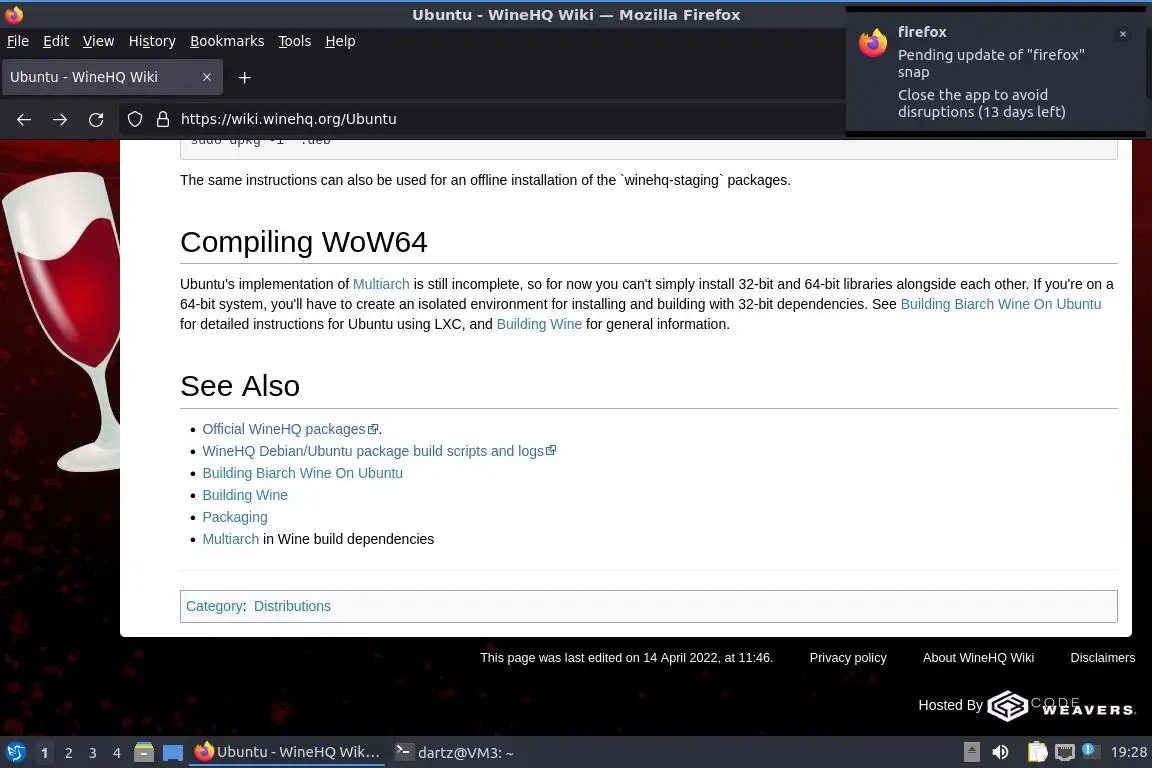Launch the file manager from panel
The height and width of the screenshot is (768, 1152).
point(144,753)
